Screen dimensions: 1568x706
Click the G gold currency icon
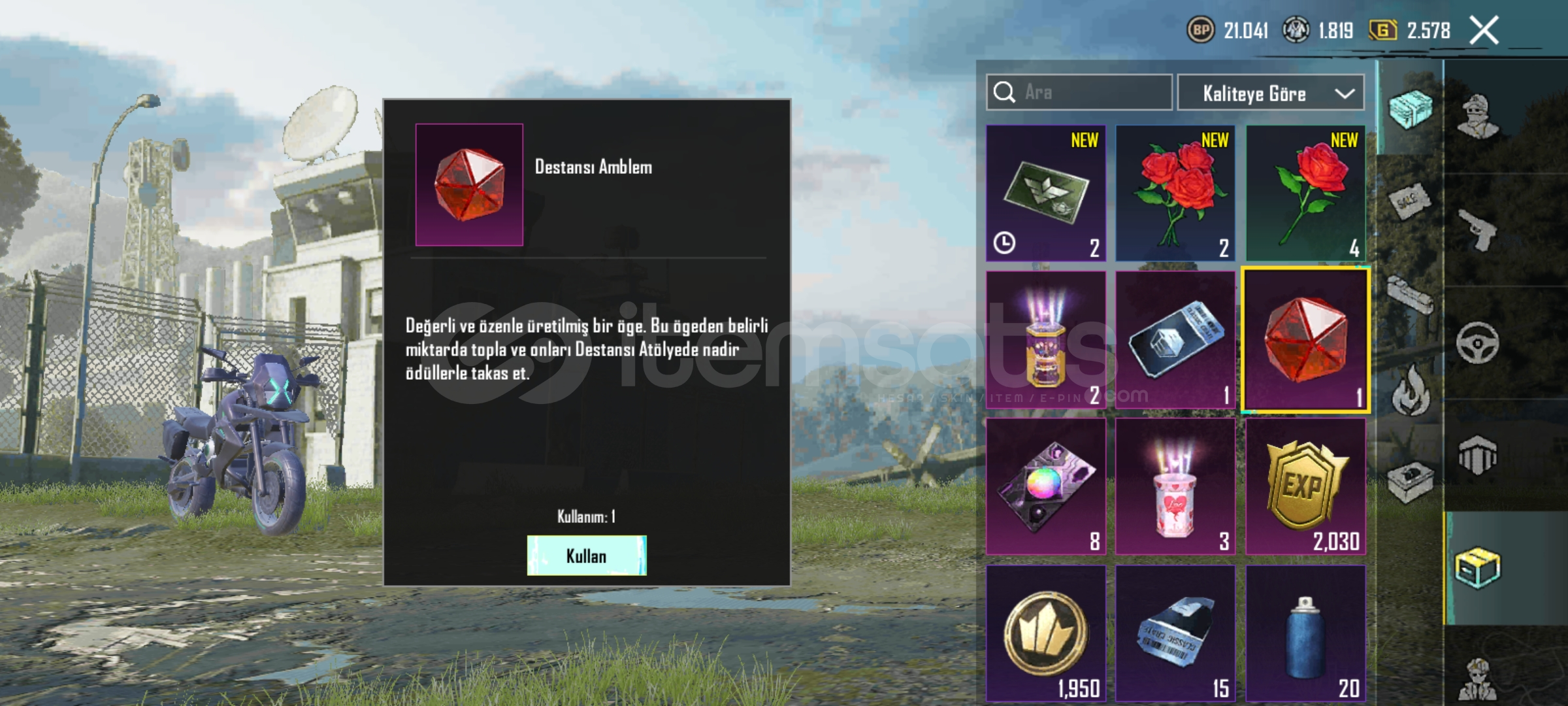click(x=1383, y=30)
